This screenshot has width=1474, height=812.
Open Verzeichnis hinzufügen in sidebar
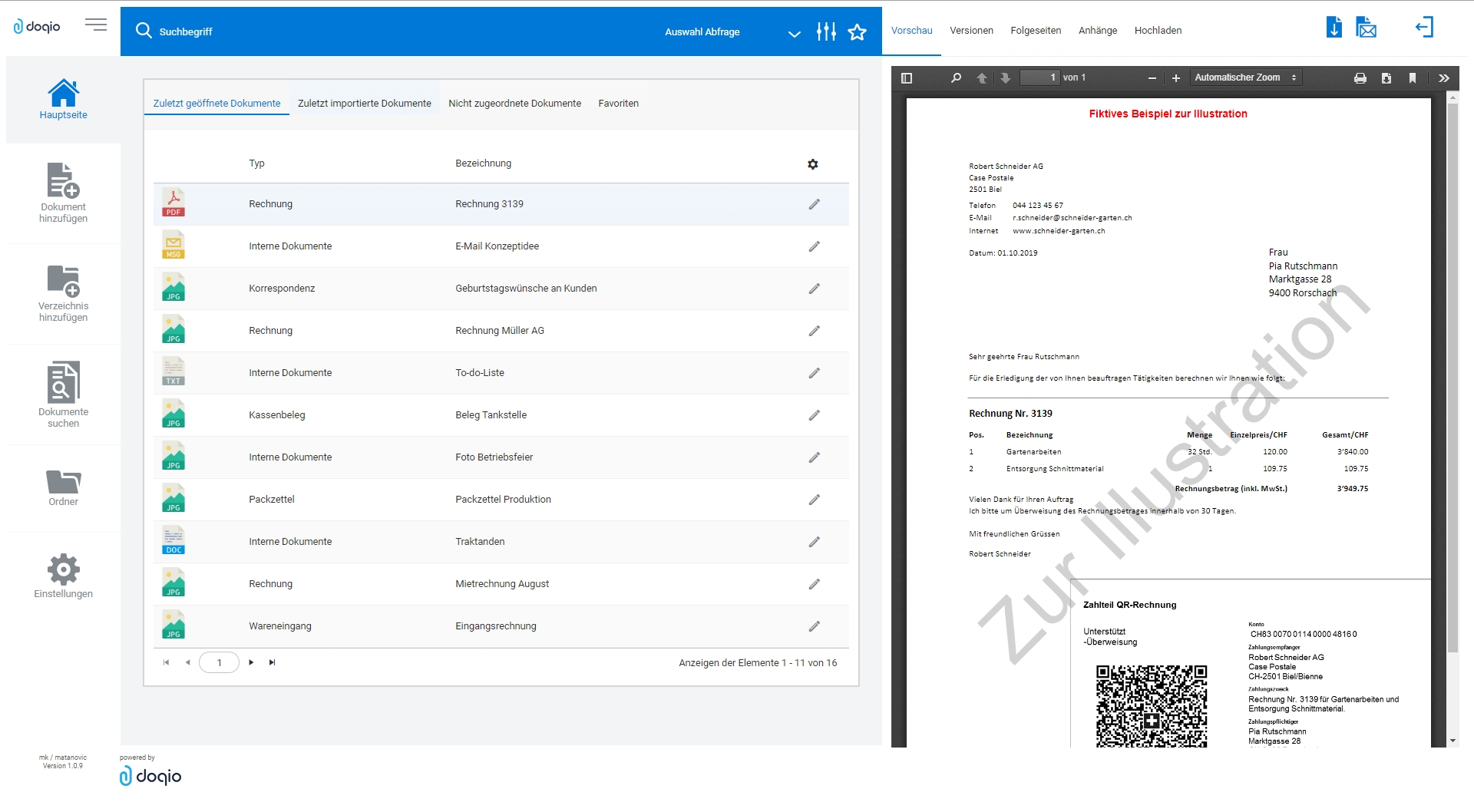point(63,292)
